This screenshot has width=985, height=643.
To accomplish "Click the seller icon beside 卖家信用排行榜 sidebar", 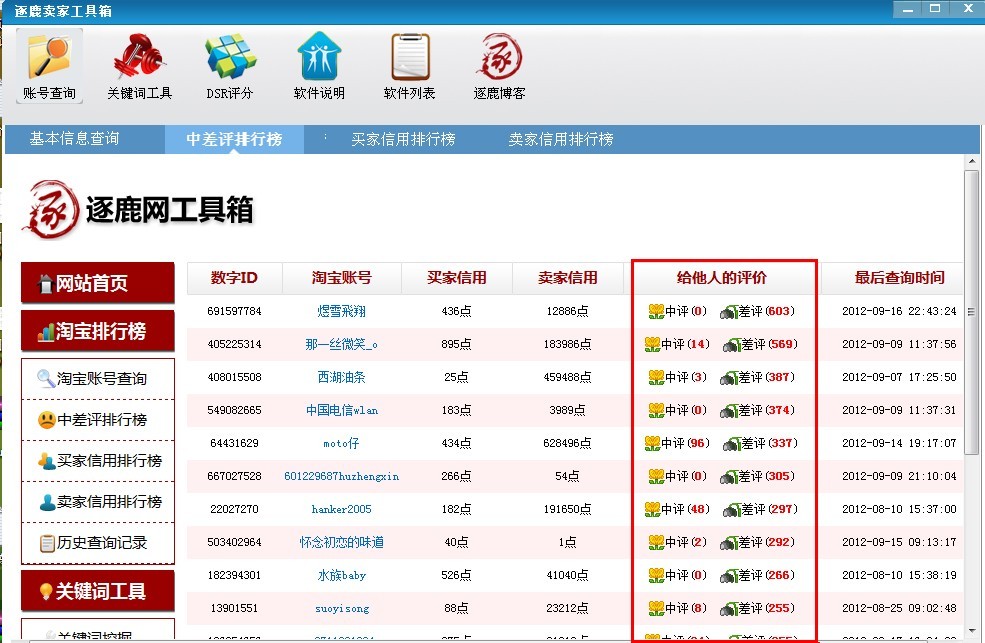I will coord(47,502).
